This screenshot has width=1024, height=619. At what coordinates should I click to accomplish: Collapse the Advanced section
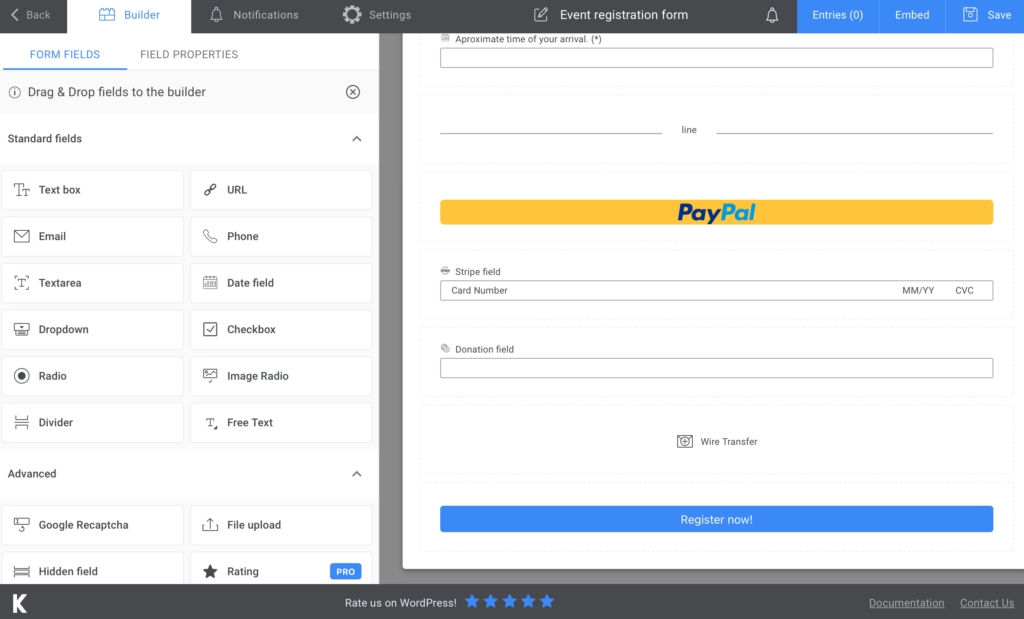coord(357,474)
